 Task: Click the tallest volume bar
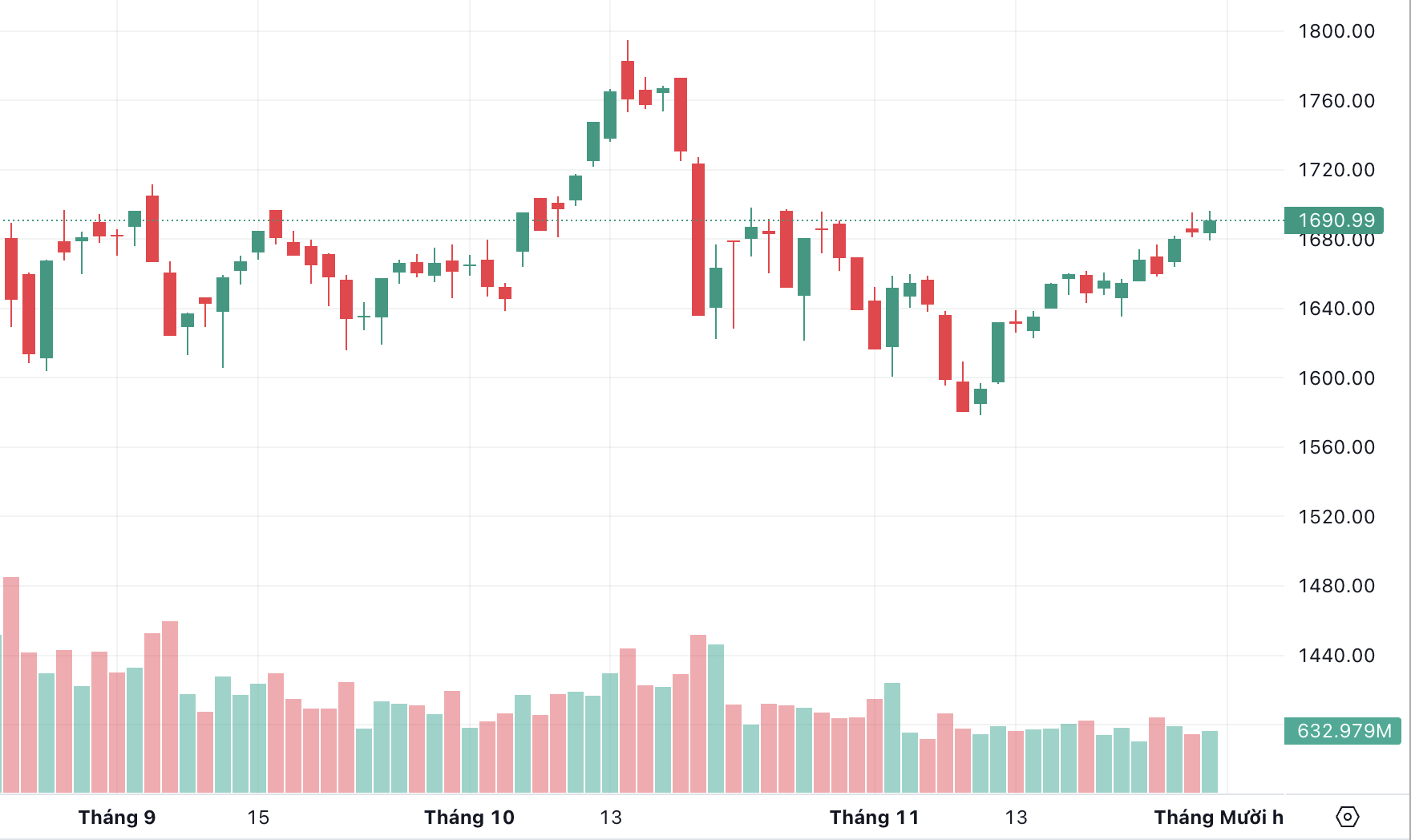click(11, 685)
